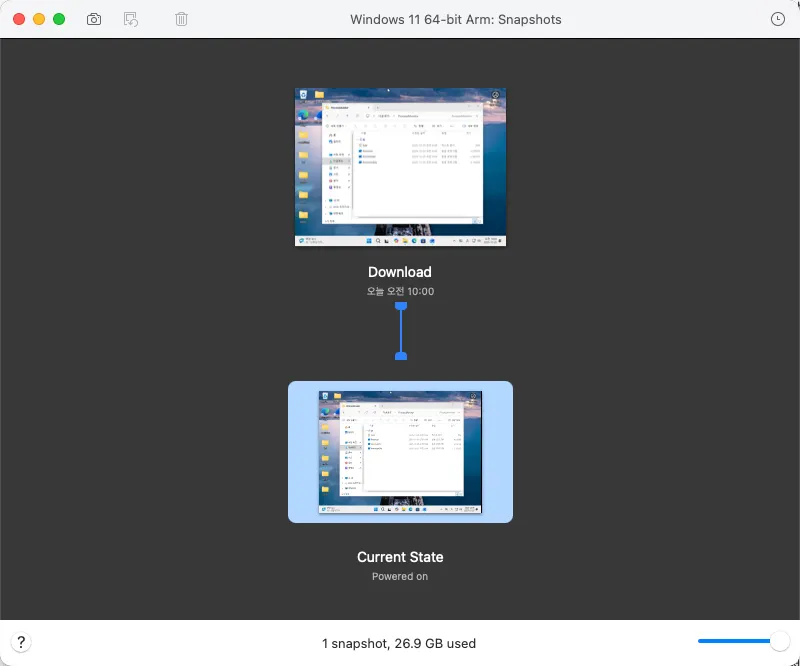Maximize the window using the green button
Image resolution: width=800 pixels, height=666 pixels.
point(59,19)
